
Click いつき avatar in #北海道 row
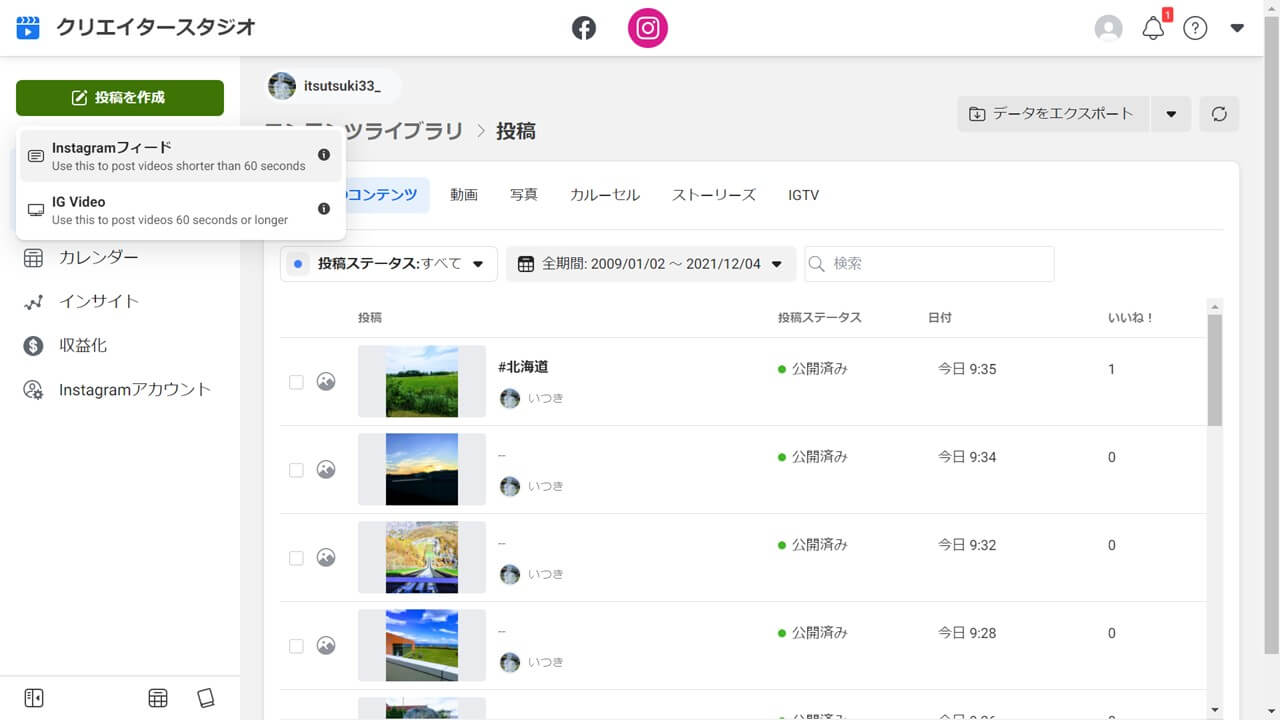510,398
